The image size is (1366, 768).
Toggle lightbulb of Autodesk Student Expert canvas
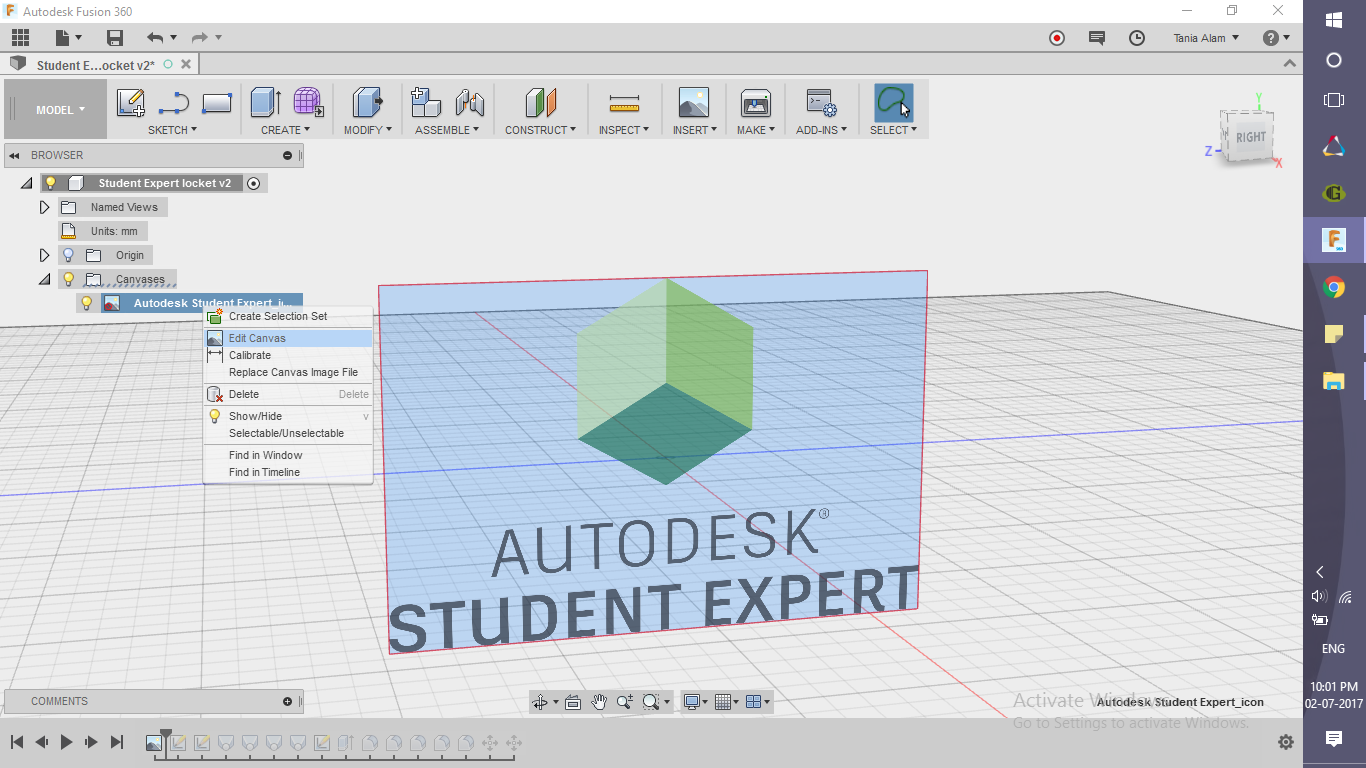click(86, 303)
